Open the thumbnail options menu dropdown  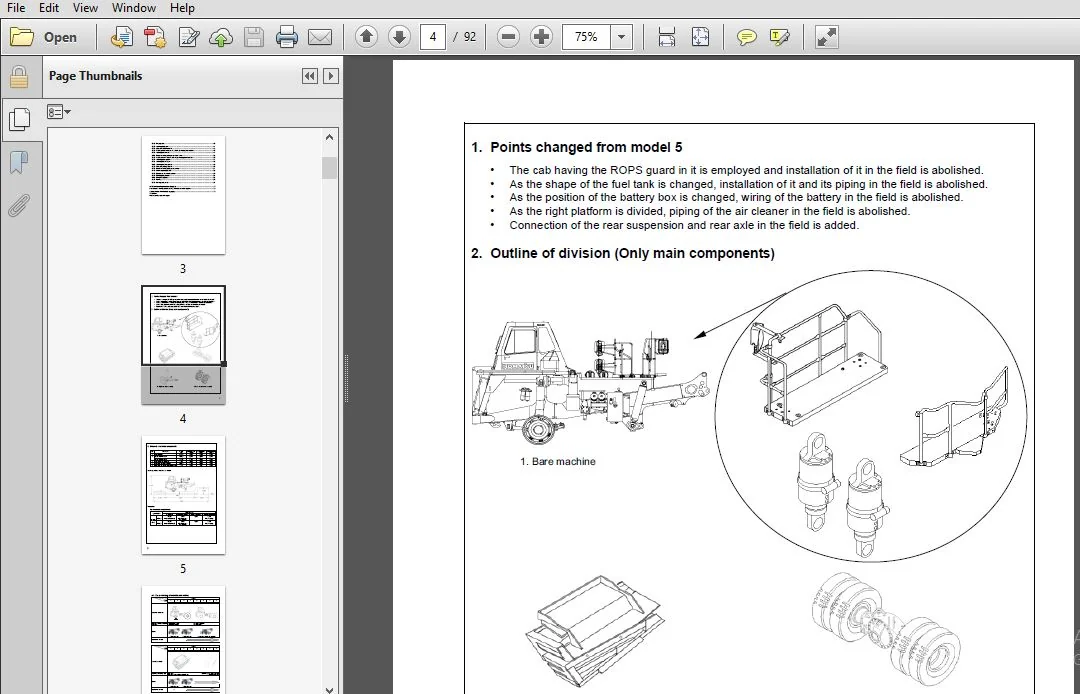coord(59,112)
